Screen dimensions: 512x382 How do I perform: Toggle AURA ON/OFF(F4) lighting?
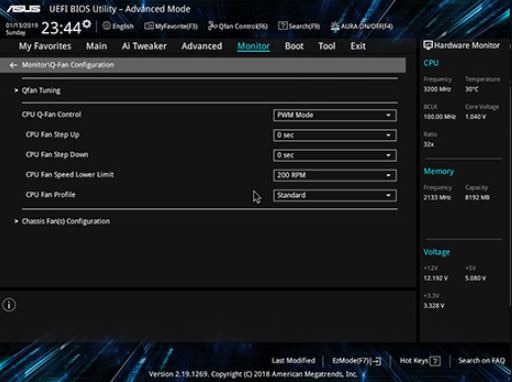click(x=362, y=26)
